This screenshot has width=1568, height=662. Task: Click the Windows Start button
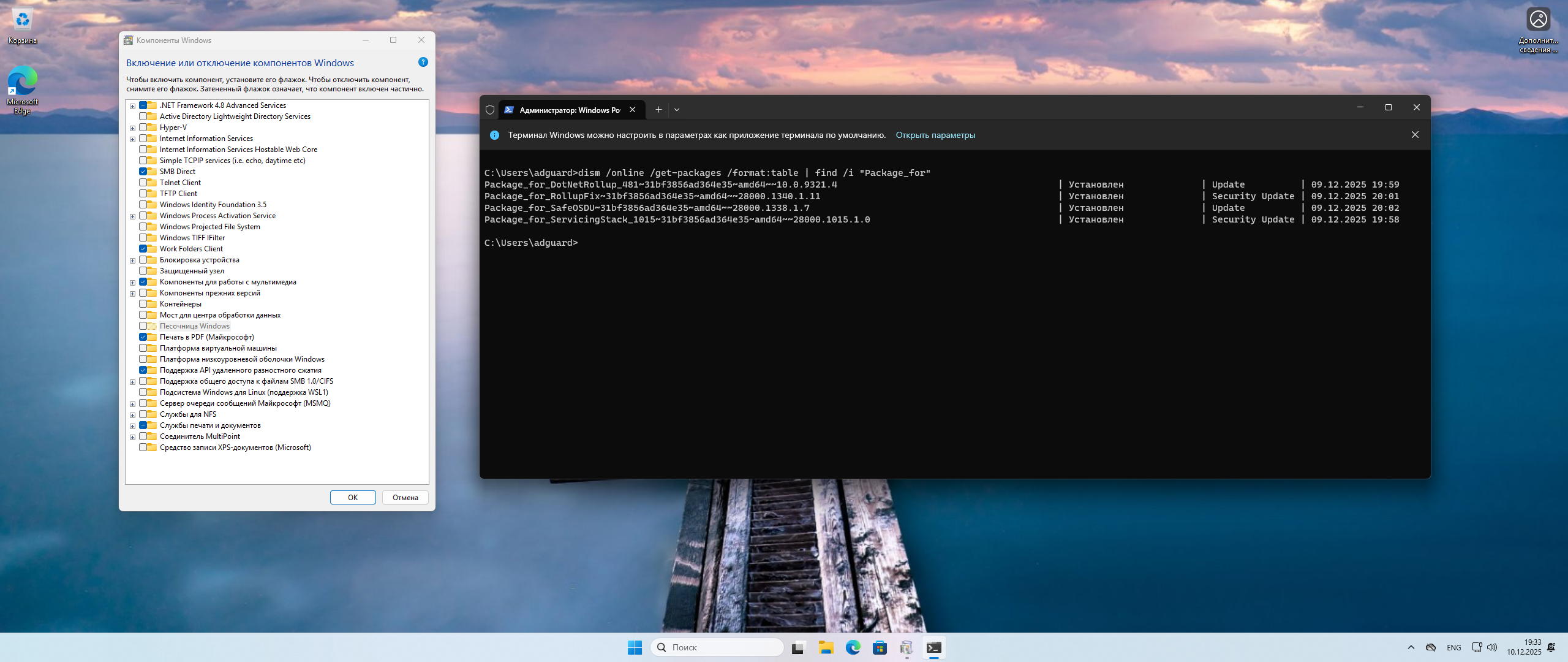click(635, 647)
